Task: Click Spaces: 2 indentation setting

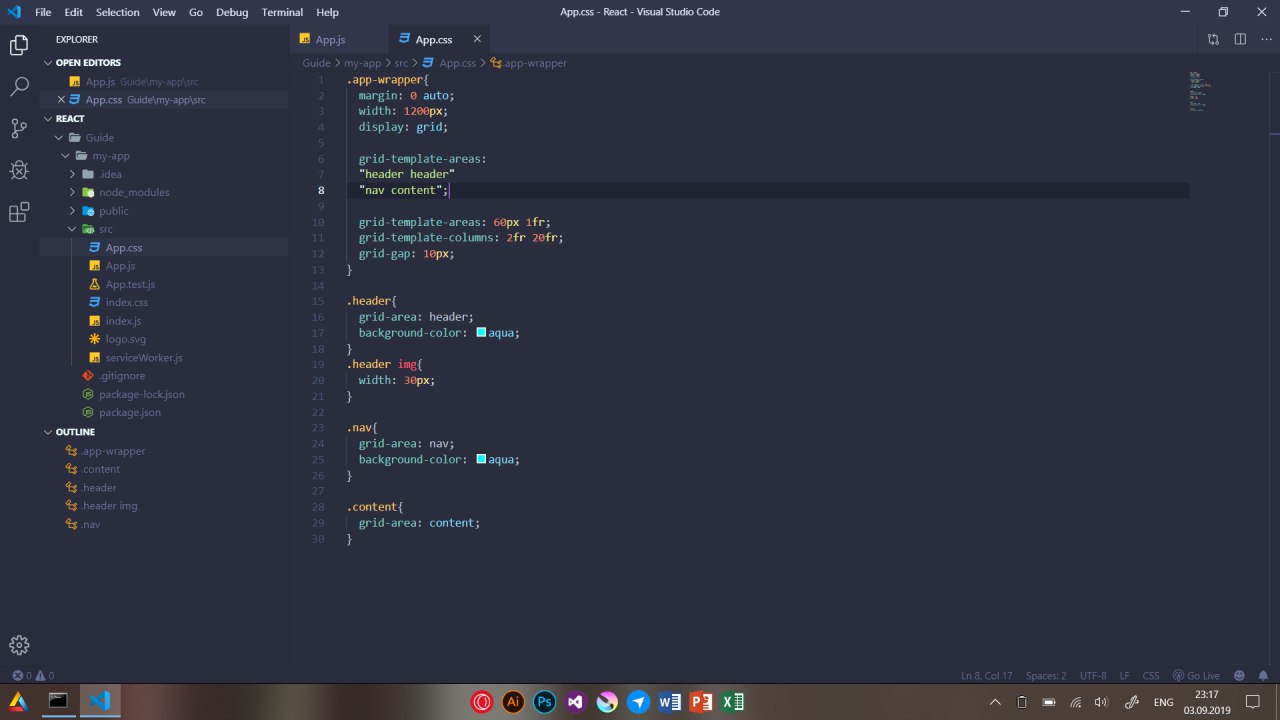Action: coord(1046,675)
